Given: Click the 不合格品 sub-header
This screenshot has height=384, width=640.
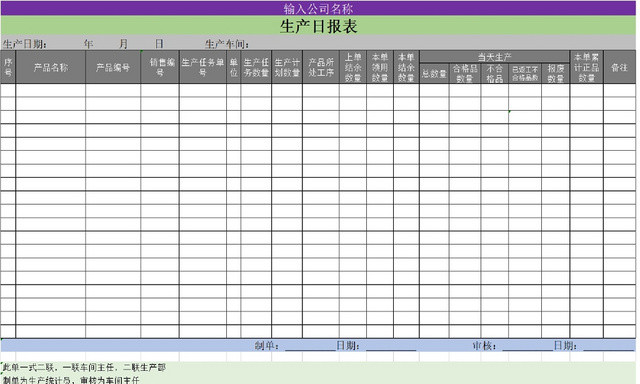Looking at the screenshot, I should click(x=494, y=73).
